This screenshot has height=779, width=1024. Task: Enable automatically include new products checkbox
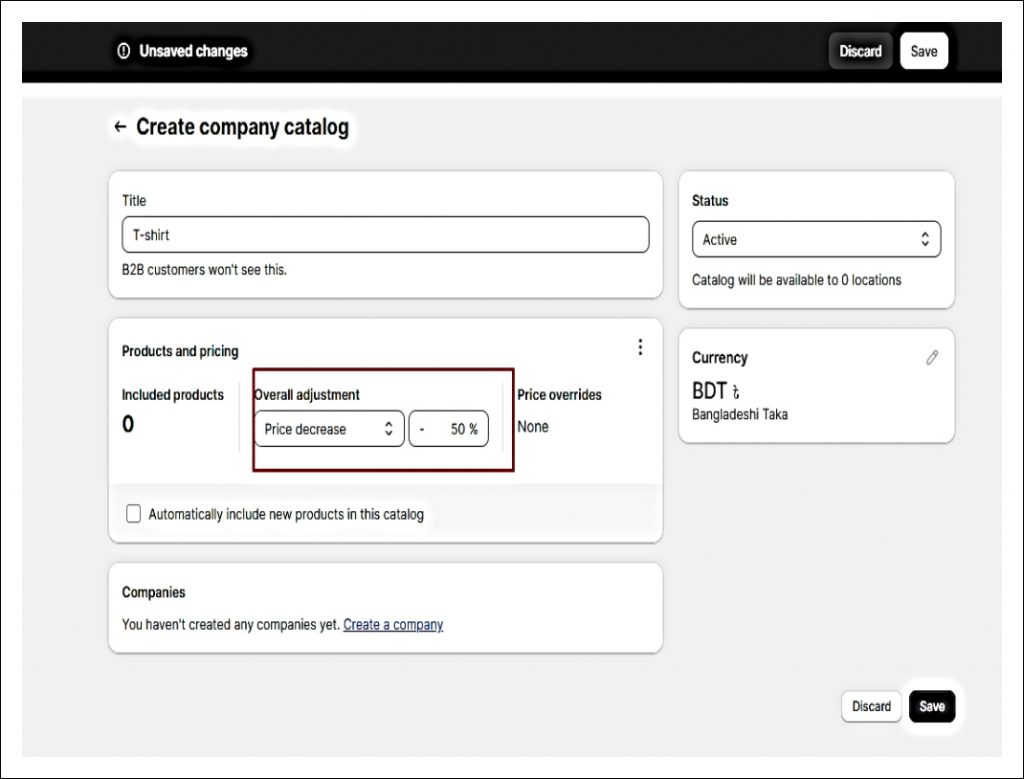(x=133, y=513)
